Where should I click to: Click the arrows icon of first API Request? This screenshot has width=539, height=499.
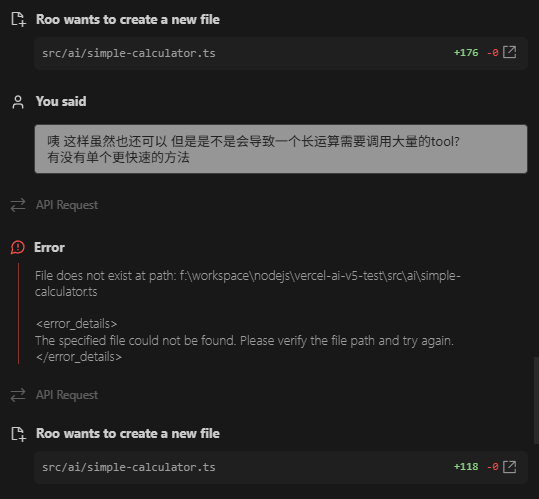[x=18, y=205]
